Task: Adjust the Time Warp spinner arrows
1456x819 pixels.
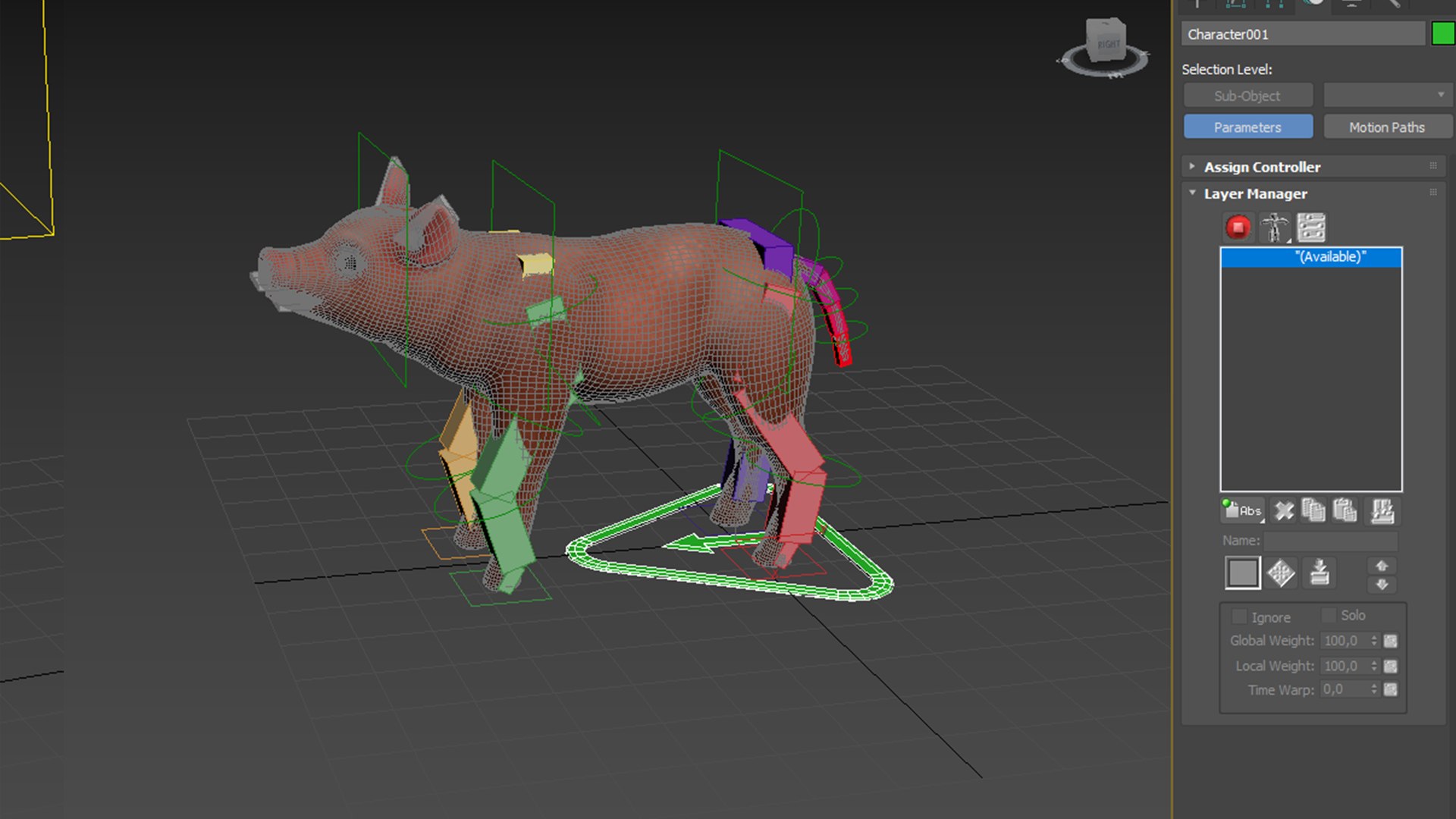Action: pyautogui.click(x=1374, y=690)
